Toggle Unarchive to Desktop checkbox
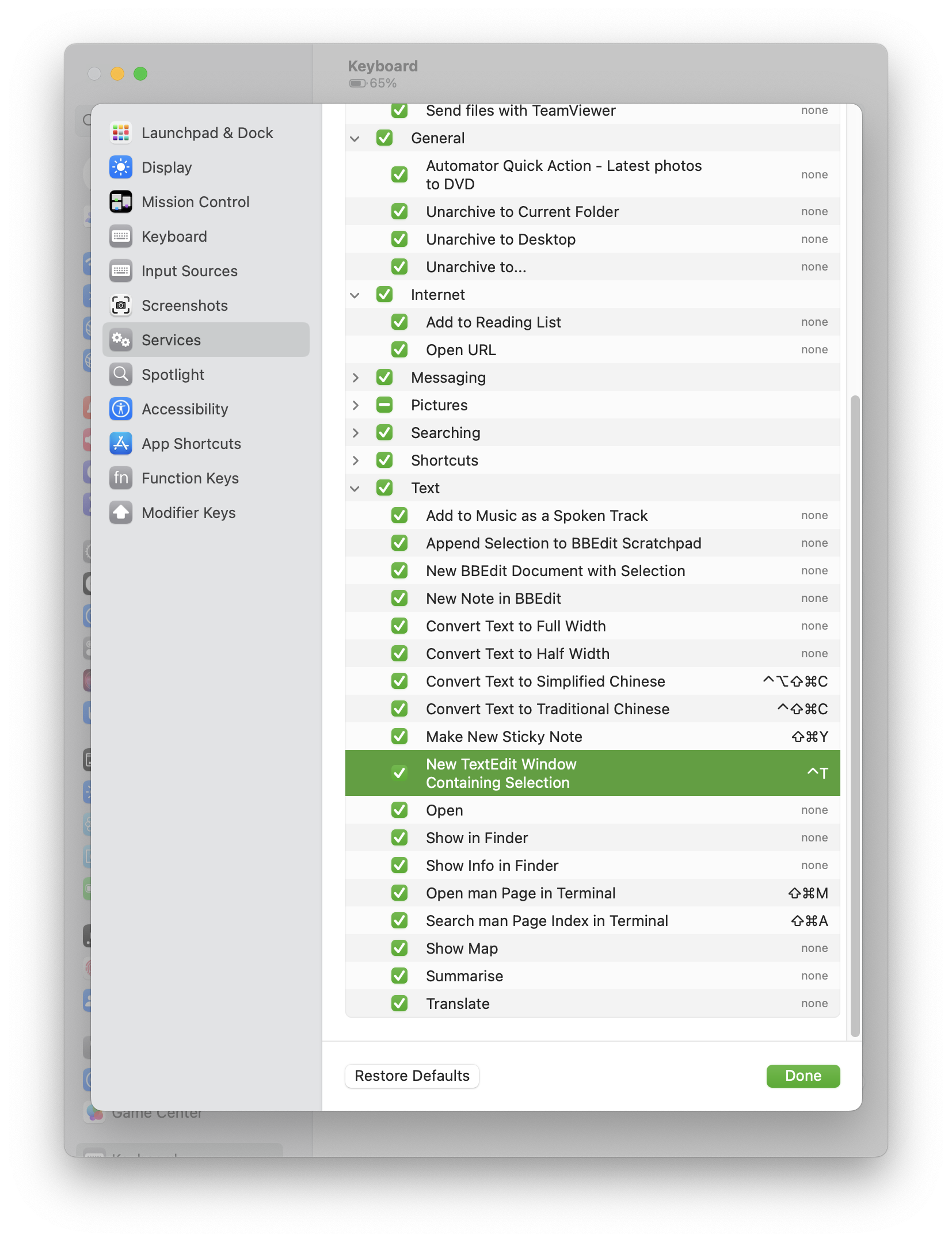This screenshot has height=1242, width=952. click(399, 239)
